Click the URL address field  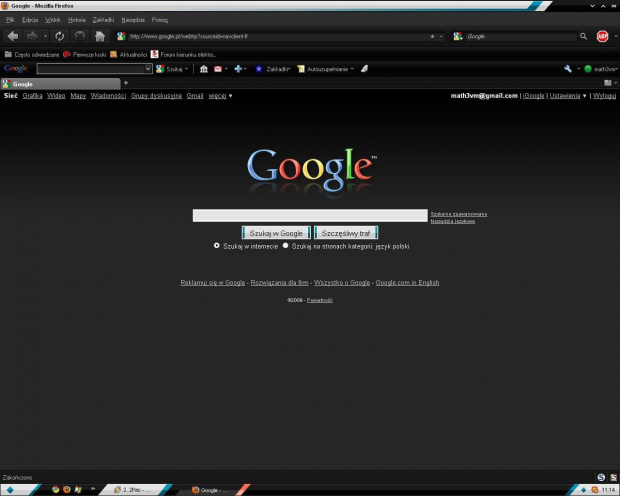pyautogui.click(x=278, y=36)
